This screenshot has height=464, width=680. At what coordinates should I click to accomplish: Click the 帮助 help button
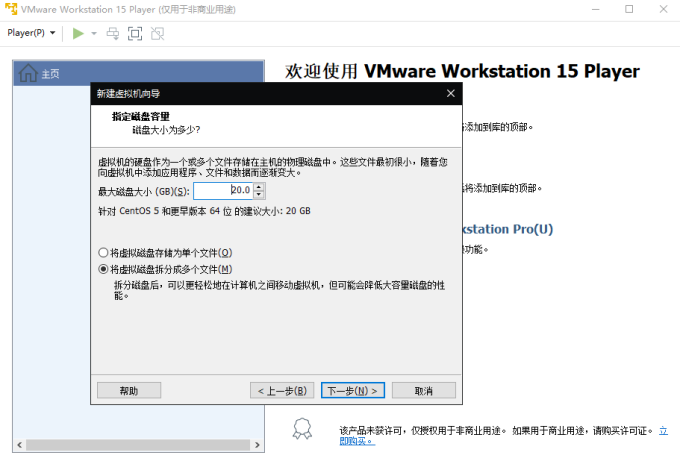coord(129,390)
